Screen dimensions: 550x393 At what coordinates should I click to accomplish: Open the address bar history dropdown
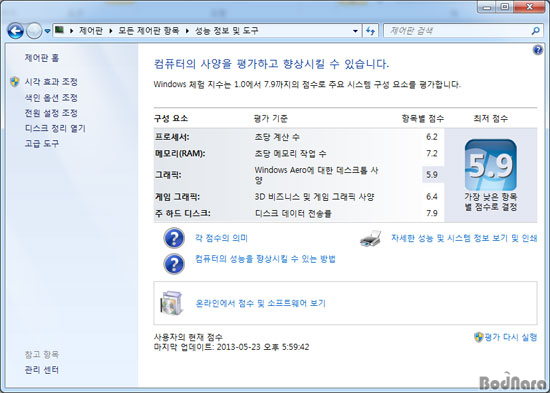[355, 31]
